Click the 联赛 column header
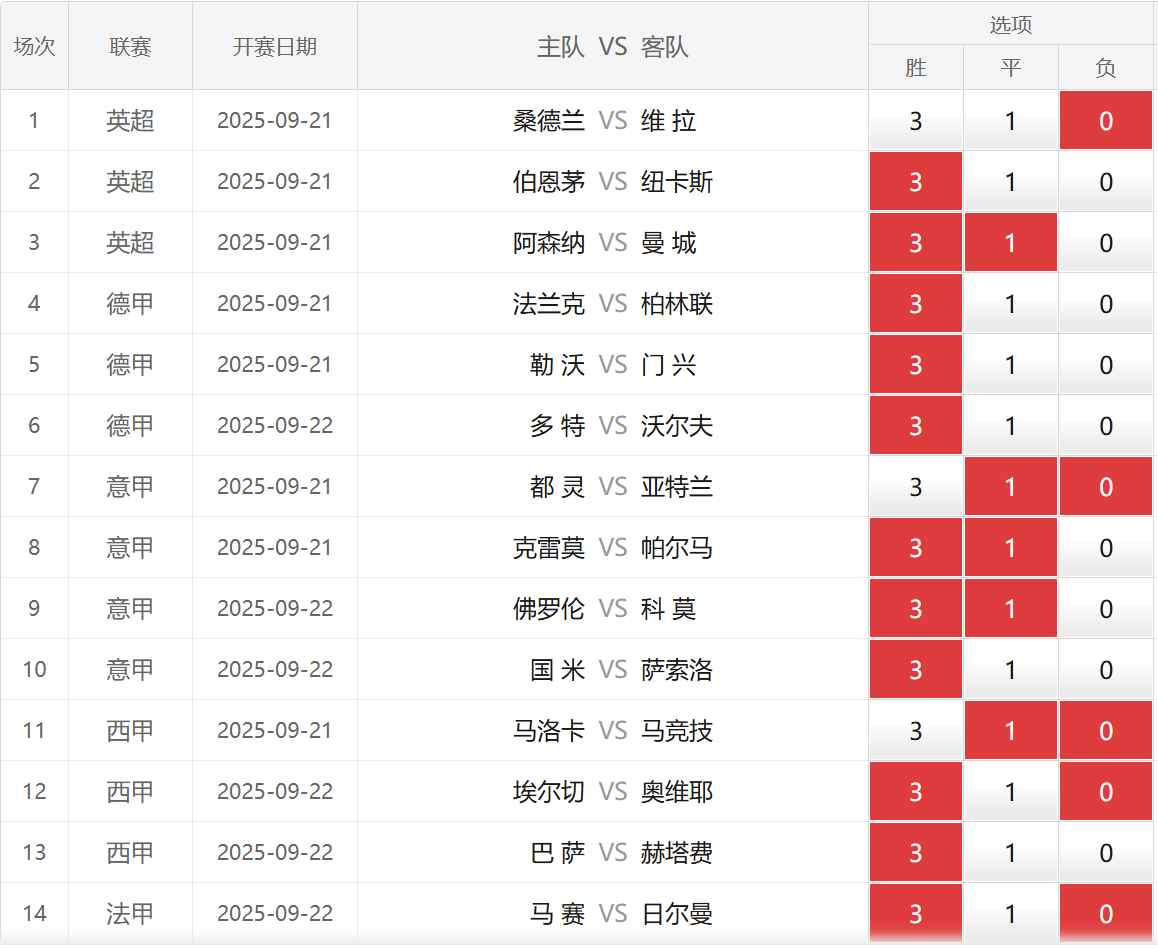1158x948 pixels. point(130,46)
